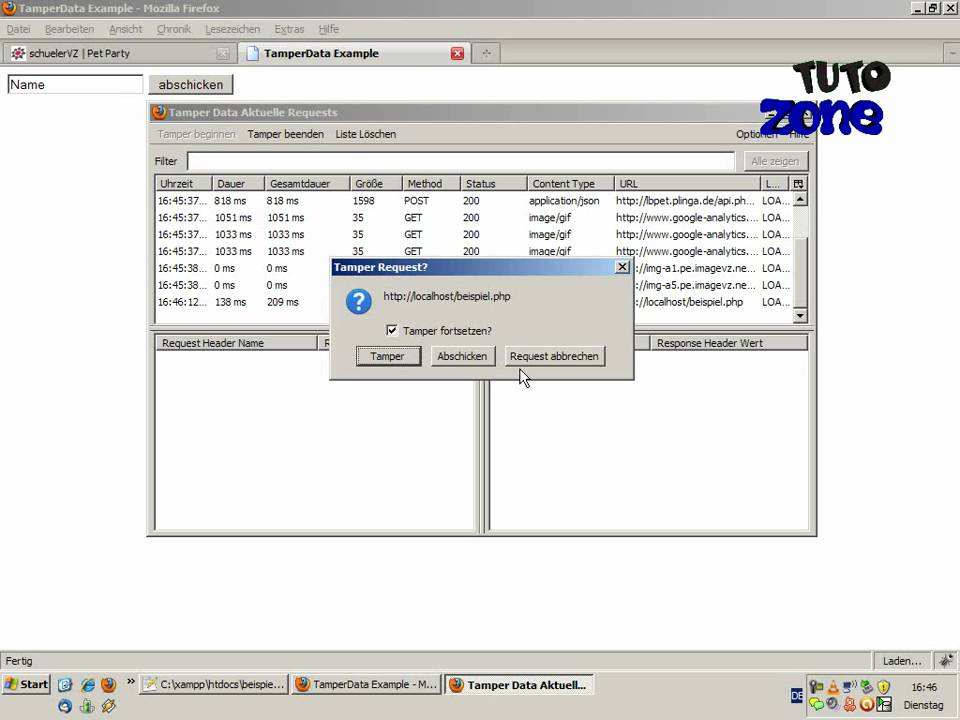Image resolution: width=960 pixels, height=720 pixels.
Task: Click the safely remove hardware tray icon
Action: click(866, 687)
